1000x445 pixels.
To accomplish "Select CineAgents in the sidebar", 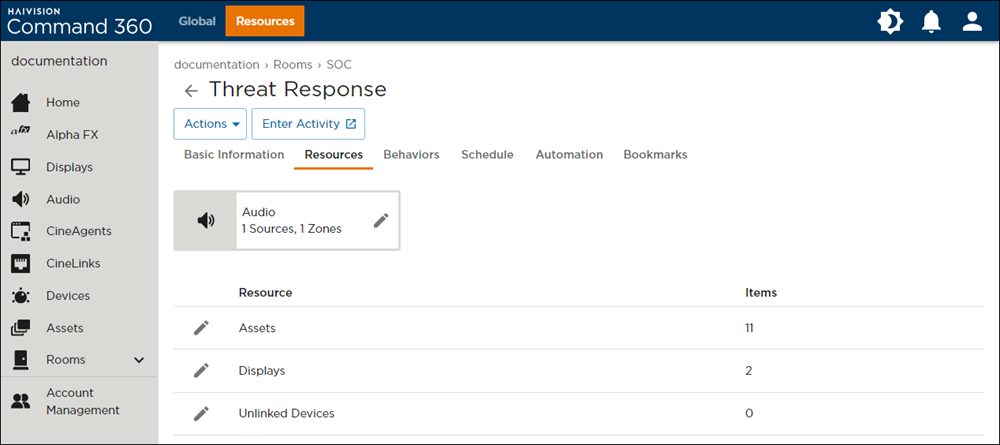I will coord(78,231).
